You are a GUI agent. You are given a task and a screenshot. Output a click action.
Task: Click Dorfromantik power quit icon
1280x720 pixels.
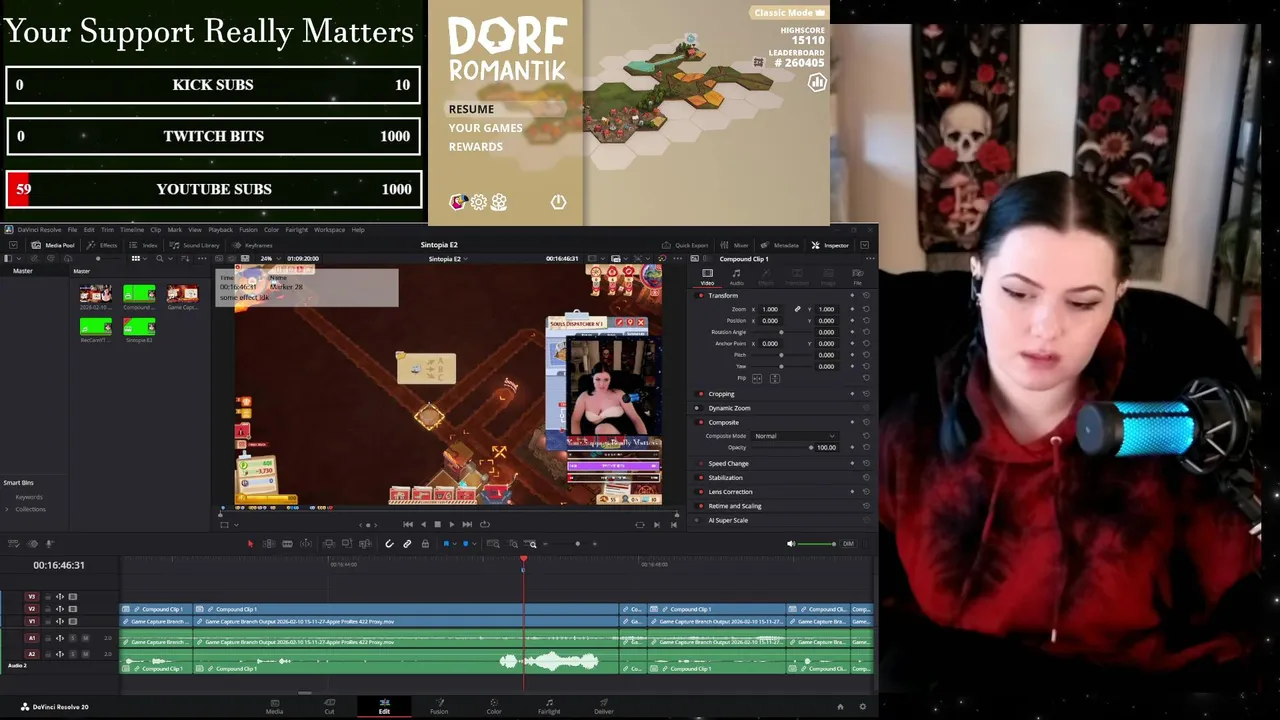point(558,202)
